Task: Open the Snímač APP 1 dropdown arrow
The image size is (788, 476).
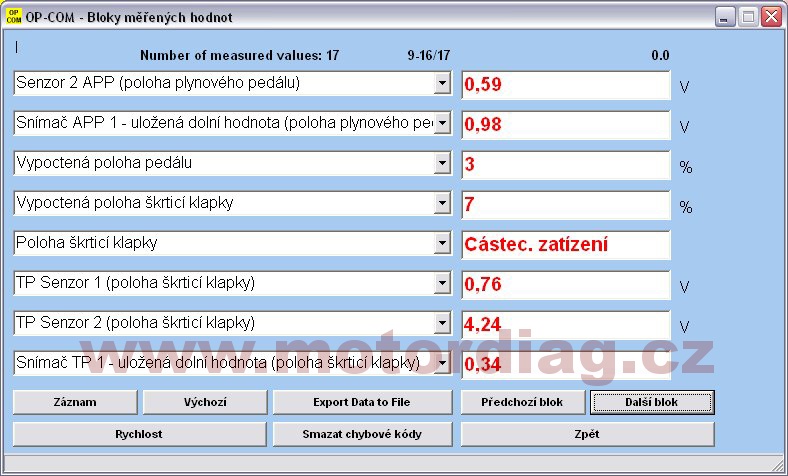Action: click(442, 124)
